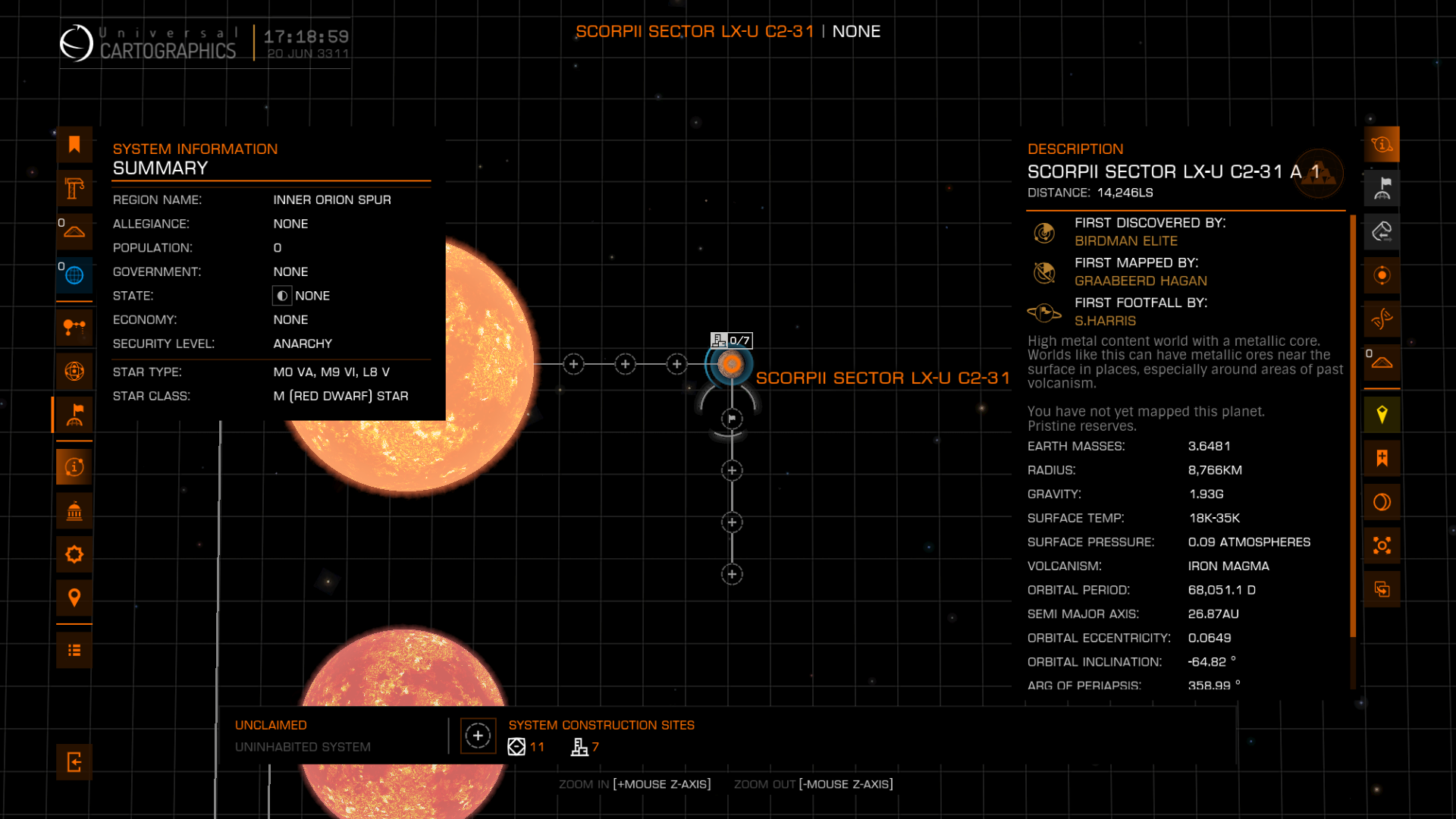
Task: Select the flag marker slot below the planet
Action: click(732, 419)
